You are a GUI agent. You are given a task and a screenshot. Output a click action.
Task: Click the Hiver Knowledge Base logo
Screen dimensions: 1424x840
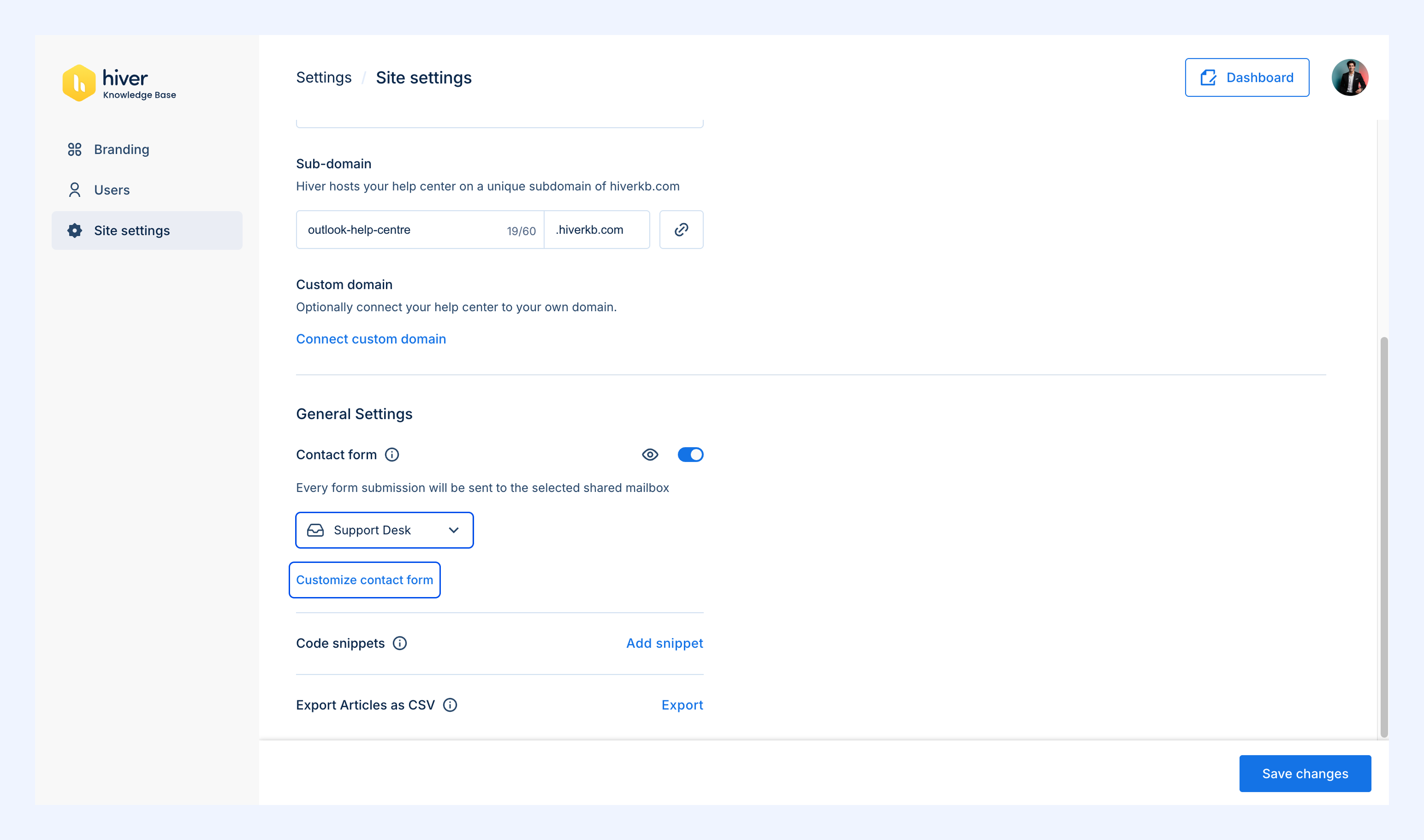tap(119, 83)
